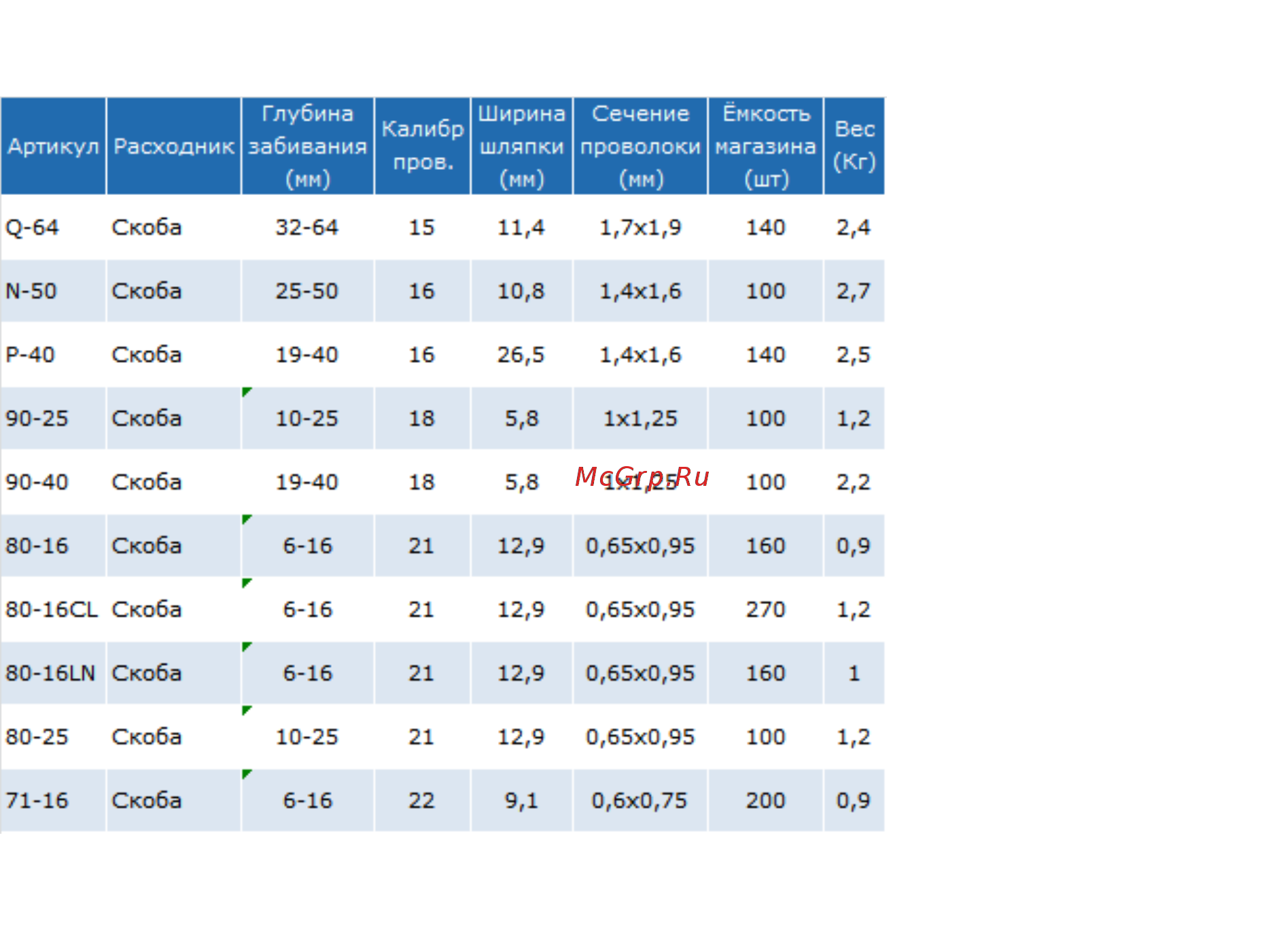The image size is (1277, 952).
Task: Select the 80-16 article cell
Action: 53,546
